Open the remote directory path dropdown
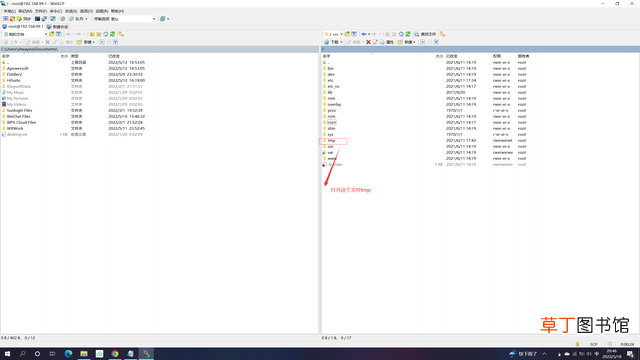 [x=333, y=34]
